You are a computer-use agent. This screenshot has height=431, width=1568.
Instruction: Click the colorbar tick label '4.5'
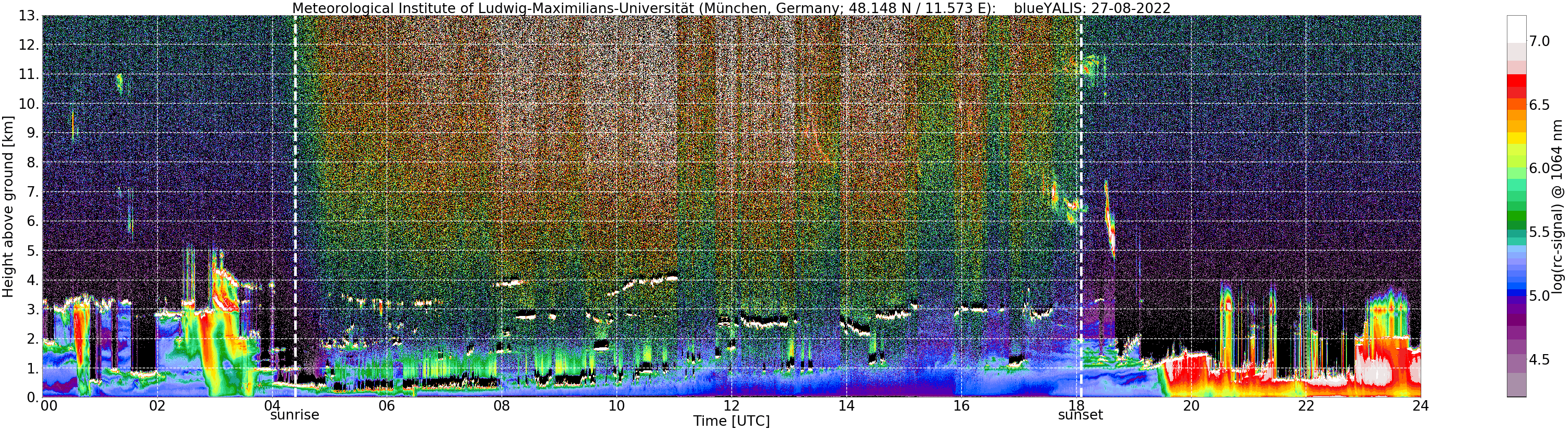[1539, 360]
